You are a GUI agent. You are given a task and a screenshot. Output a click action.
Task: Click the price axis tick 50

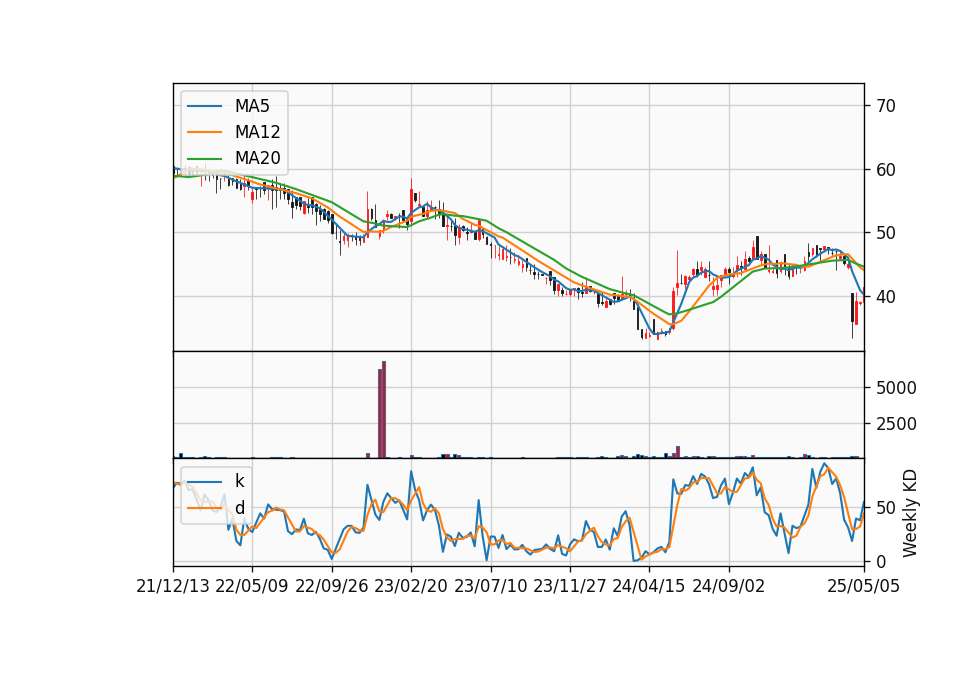886,233
